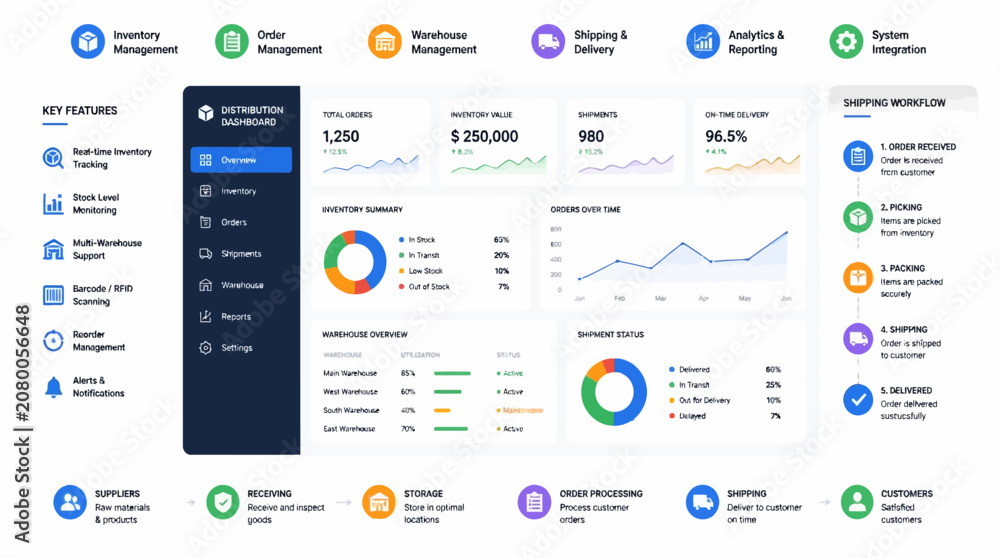Click the orange Warehouse Management icon
This screenshot has width=1000, height=558.
(385, 42)
